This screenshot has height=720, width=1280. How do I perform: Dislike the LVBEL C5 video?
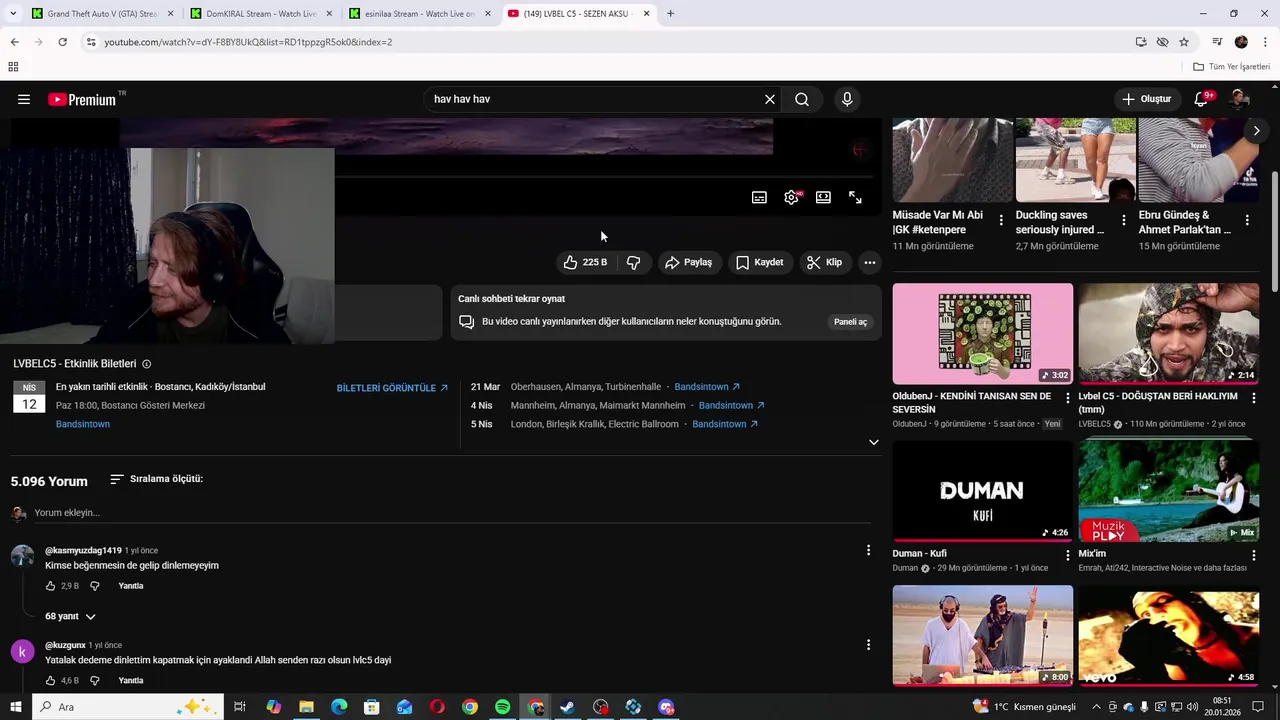[x=633, y=262]
